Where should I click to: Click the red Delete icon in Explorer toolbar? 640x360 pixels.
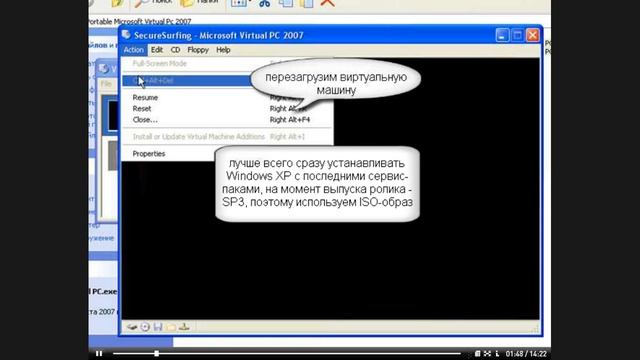click(x=327, y=3)
